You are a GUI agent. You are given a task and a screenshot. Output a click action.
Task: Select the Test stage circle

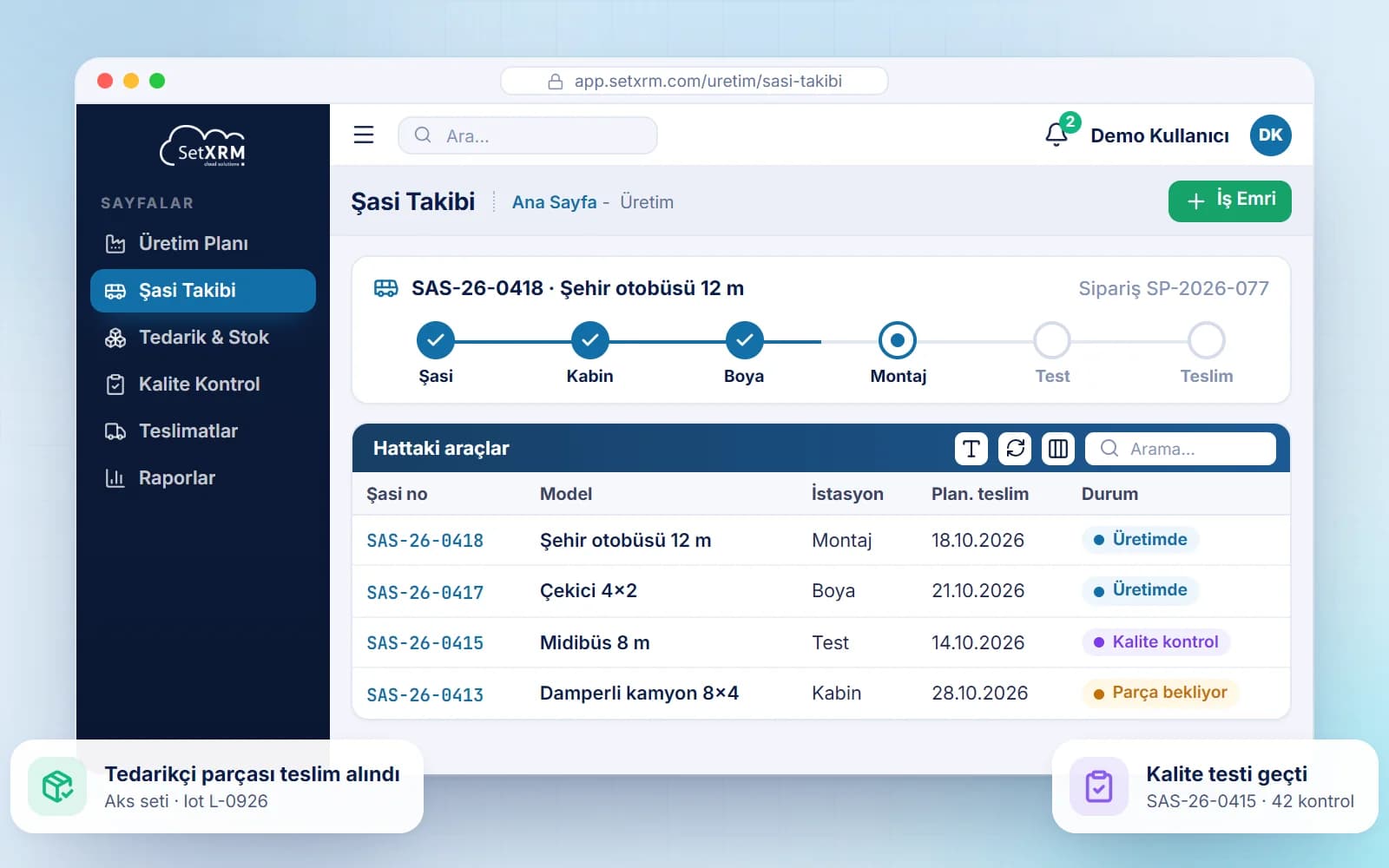point(1052,340)
